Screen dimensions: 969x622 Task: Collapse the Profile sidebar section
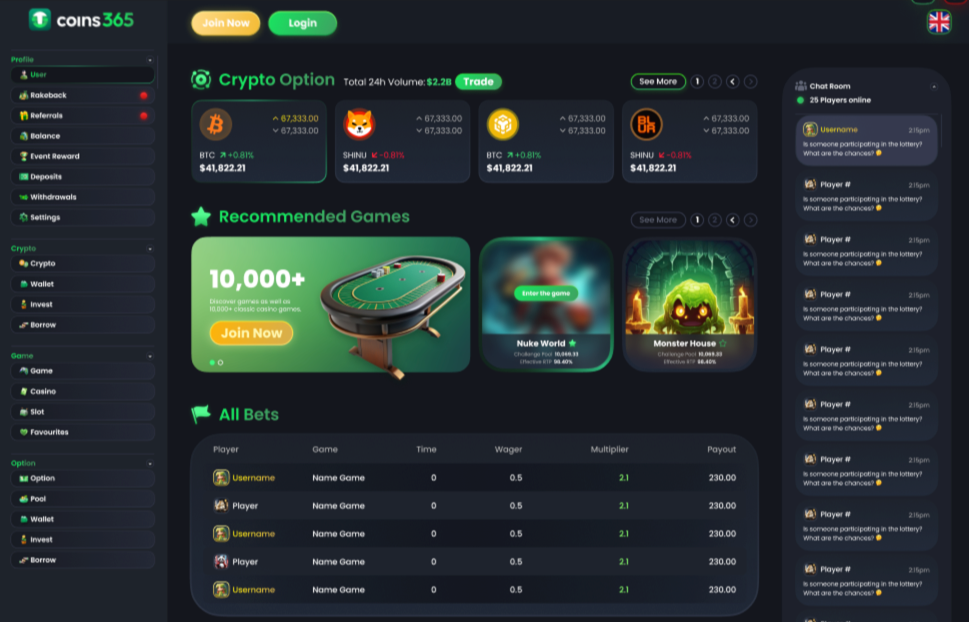click(x=150, y=60)
